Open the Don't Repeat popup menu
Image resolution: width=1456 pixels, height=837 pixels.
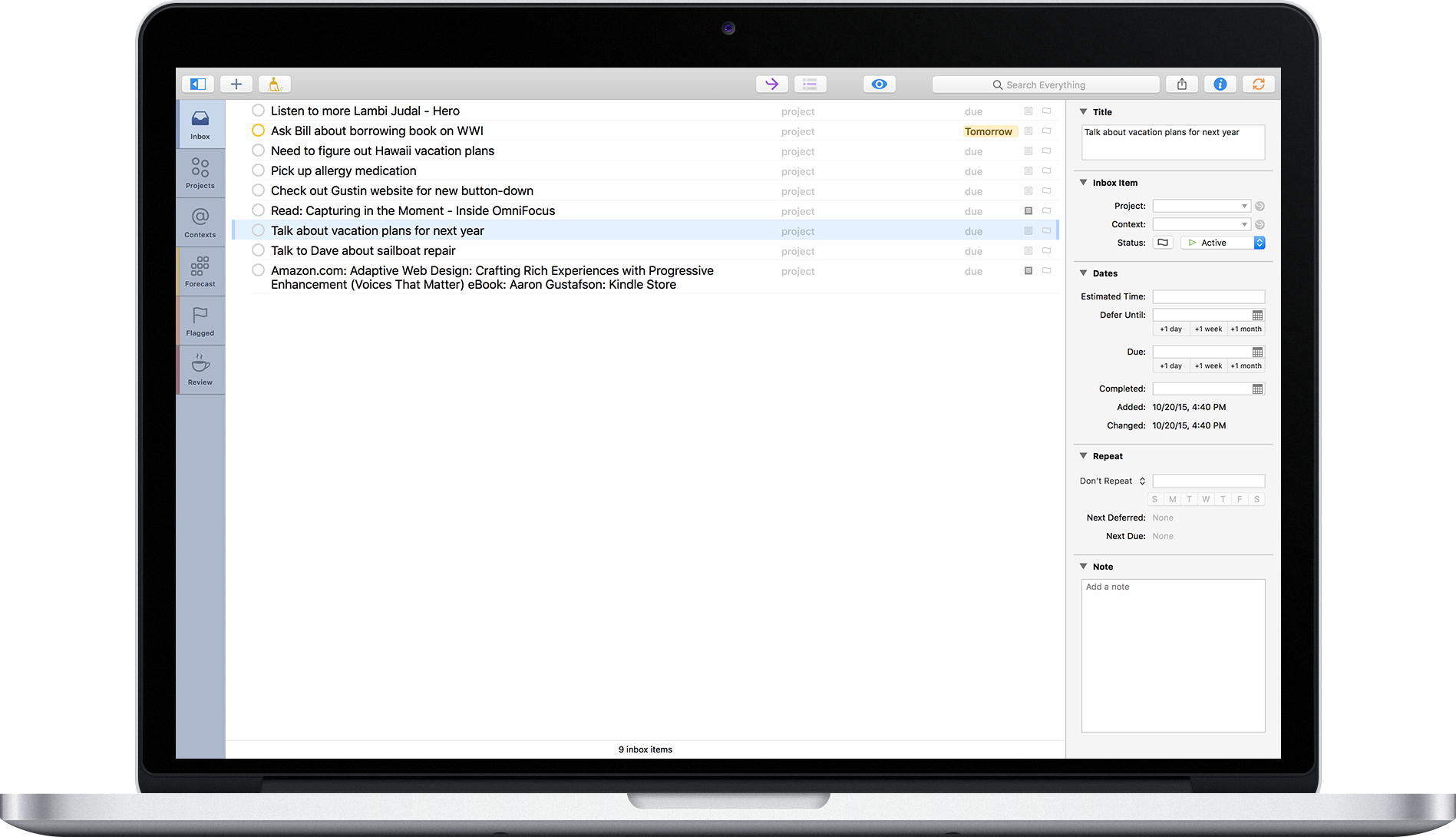(1112, 481)
